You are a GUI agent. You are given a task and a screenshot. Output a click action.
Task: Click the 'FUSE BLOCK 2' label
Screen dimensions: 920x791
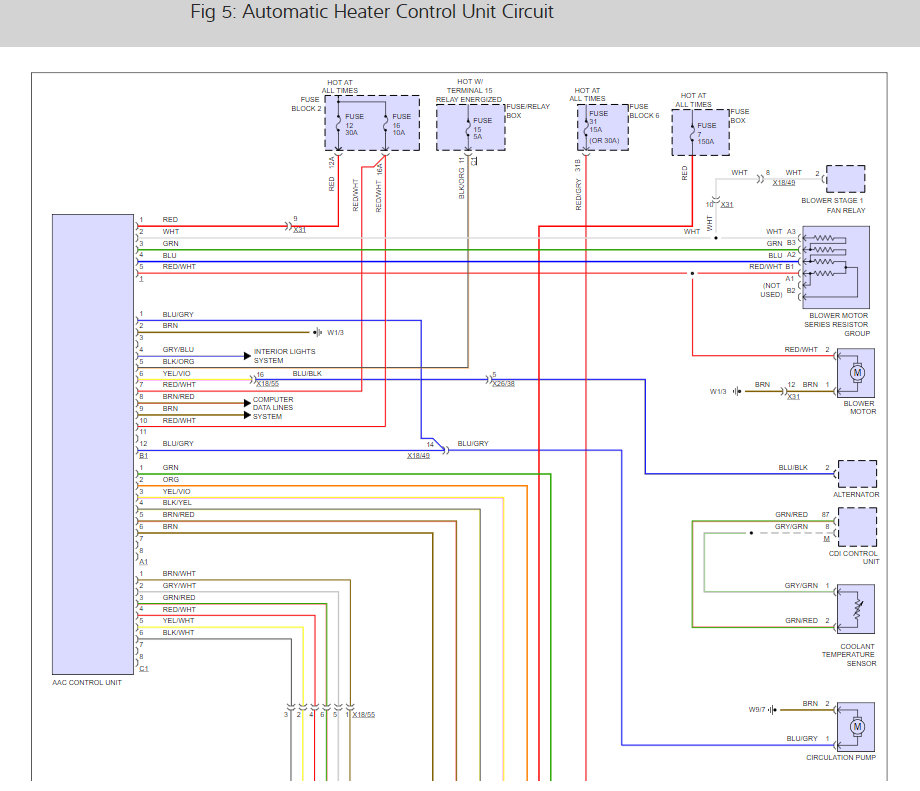click(x=307, y=104)
